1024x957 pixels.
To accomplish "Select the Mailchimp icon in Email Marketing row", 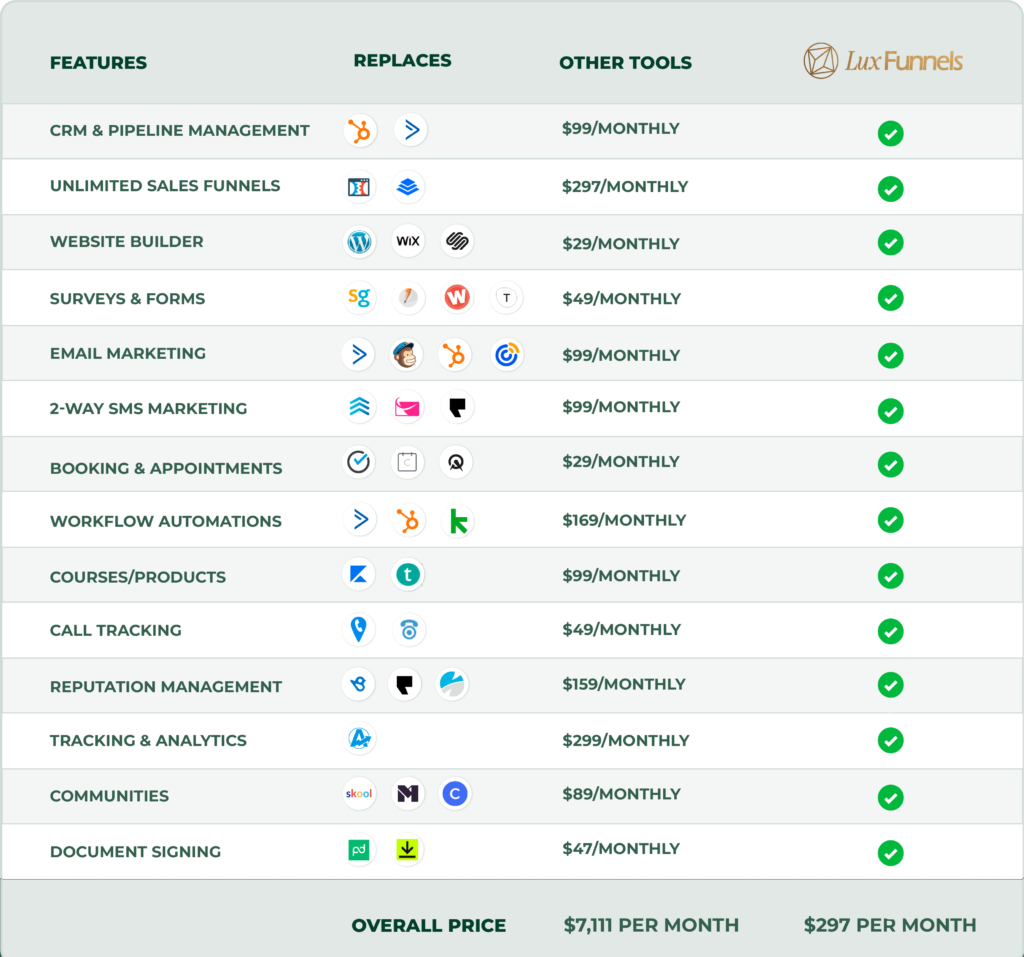I will 407,354.
